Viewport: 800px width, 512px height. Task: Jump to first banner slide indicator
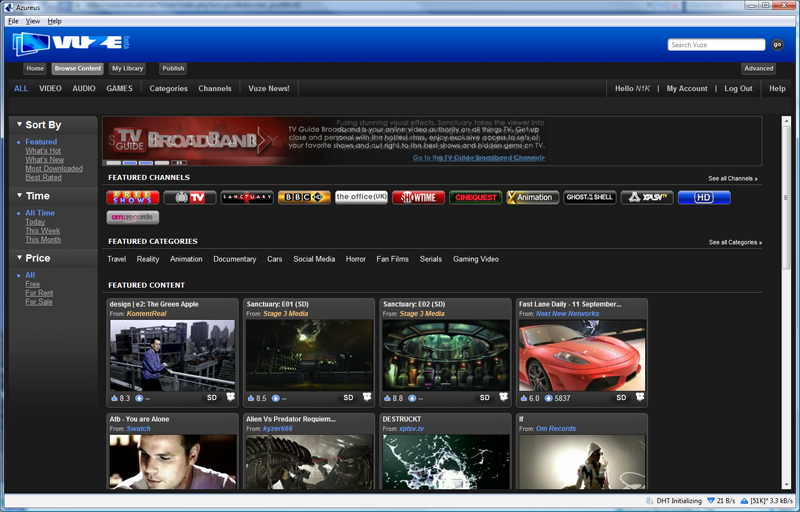tap(113, 163)
